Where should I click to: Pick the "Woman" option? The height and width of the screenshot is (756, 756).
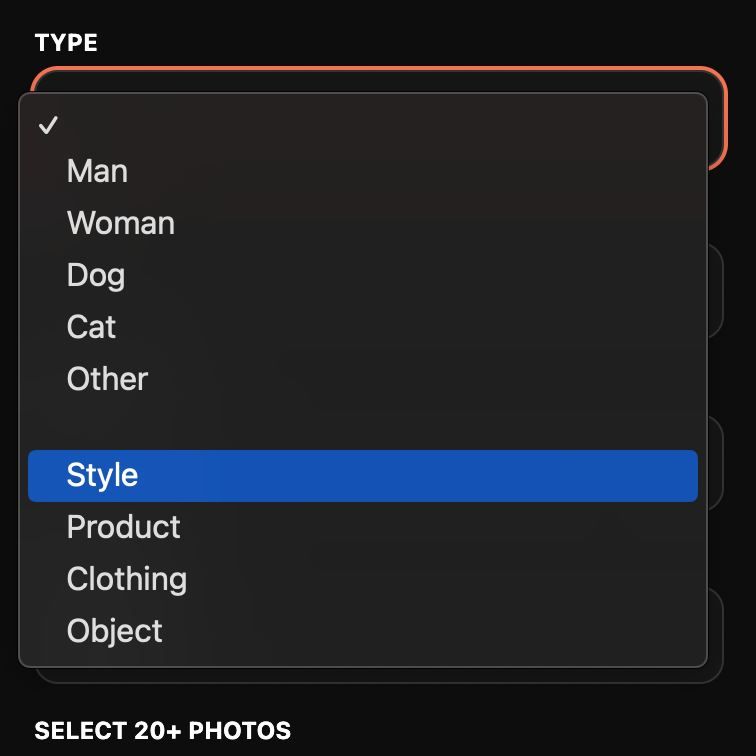[x=120, y=223]
